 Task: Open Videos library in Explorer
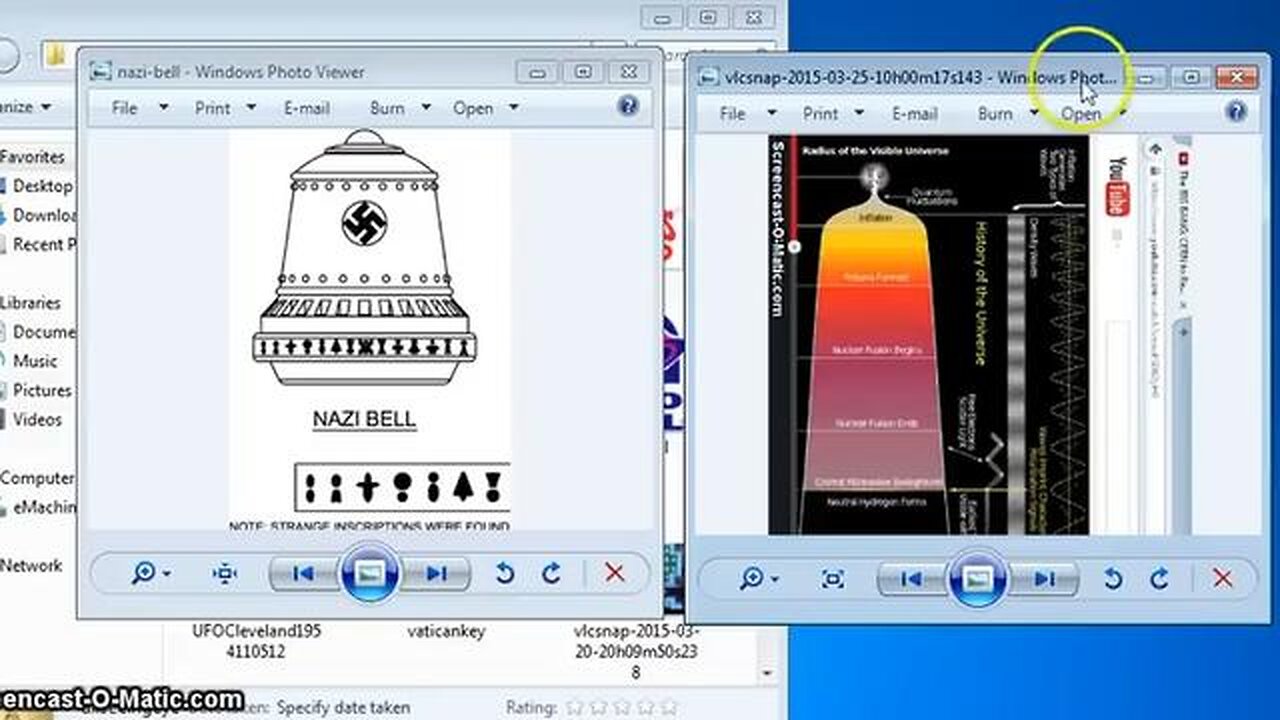tap(36, 419)
